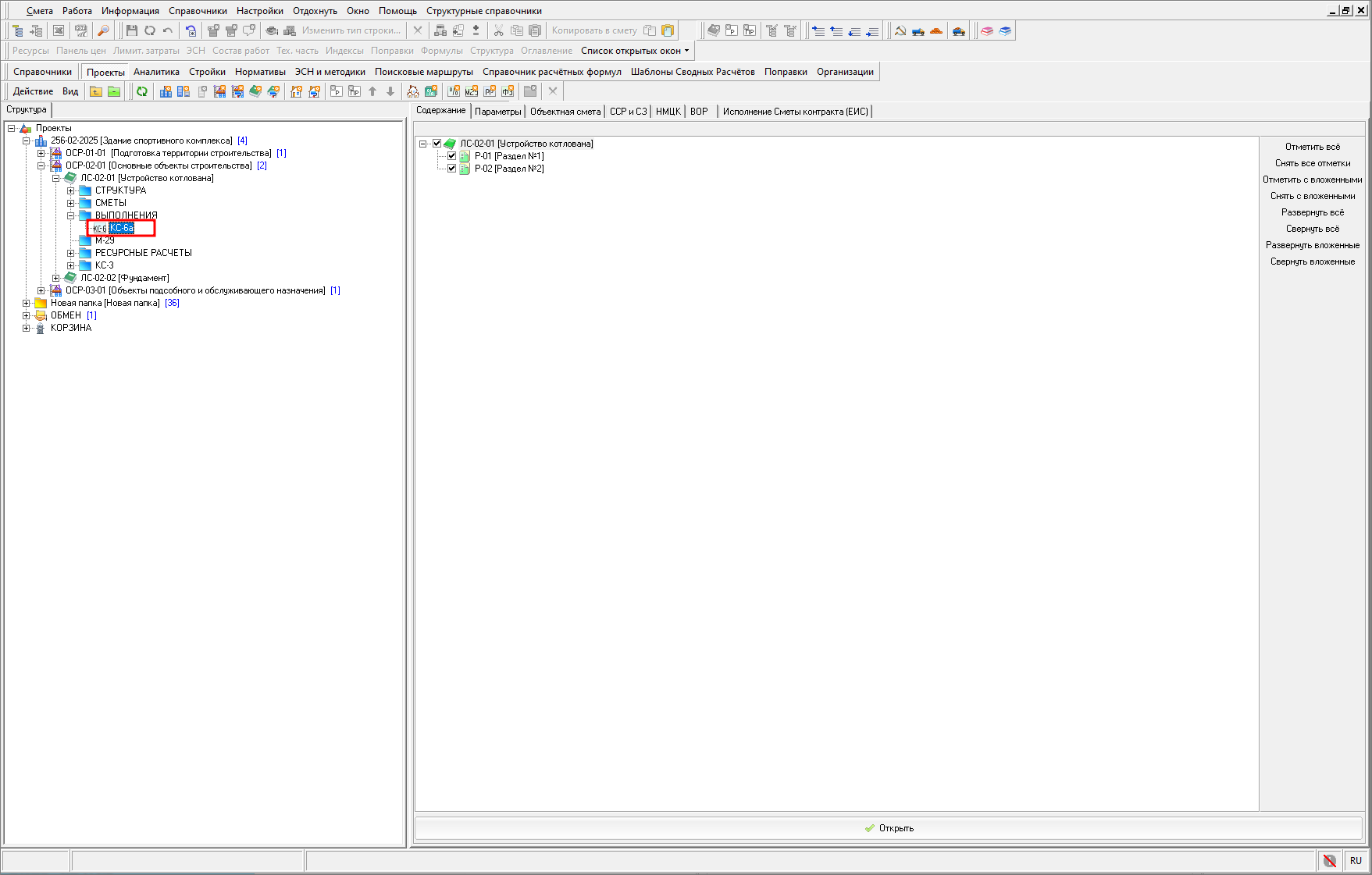Click the magnifier search icon
The width and height of the screenshot is (1372, 875).
(102, 30)
